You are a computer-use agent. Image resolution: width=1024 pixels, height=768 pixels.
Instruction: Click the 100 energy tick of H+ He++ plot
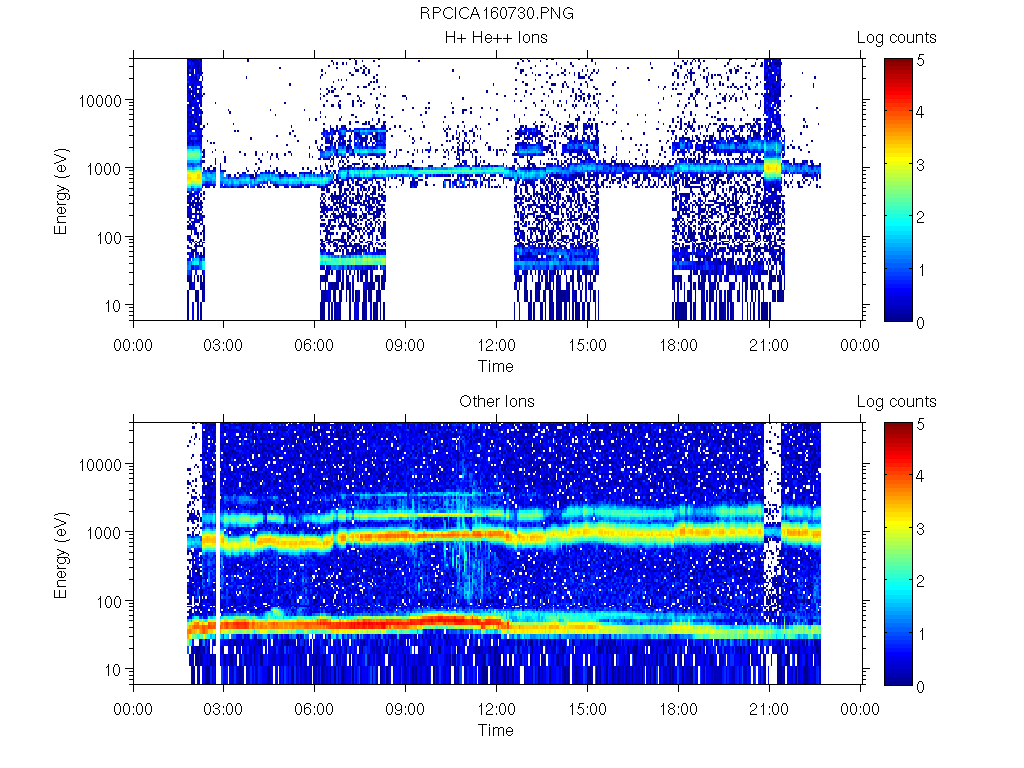click(108, 238)
